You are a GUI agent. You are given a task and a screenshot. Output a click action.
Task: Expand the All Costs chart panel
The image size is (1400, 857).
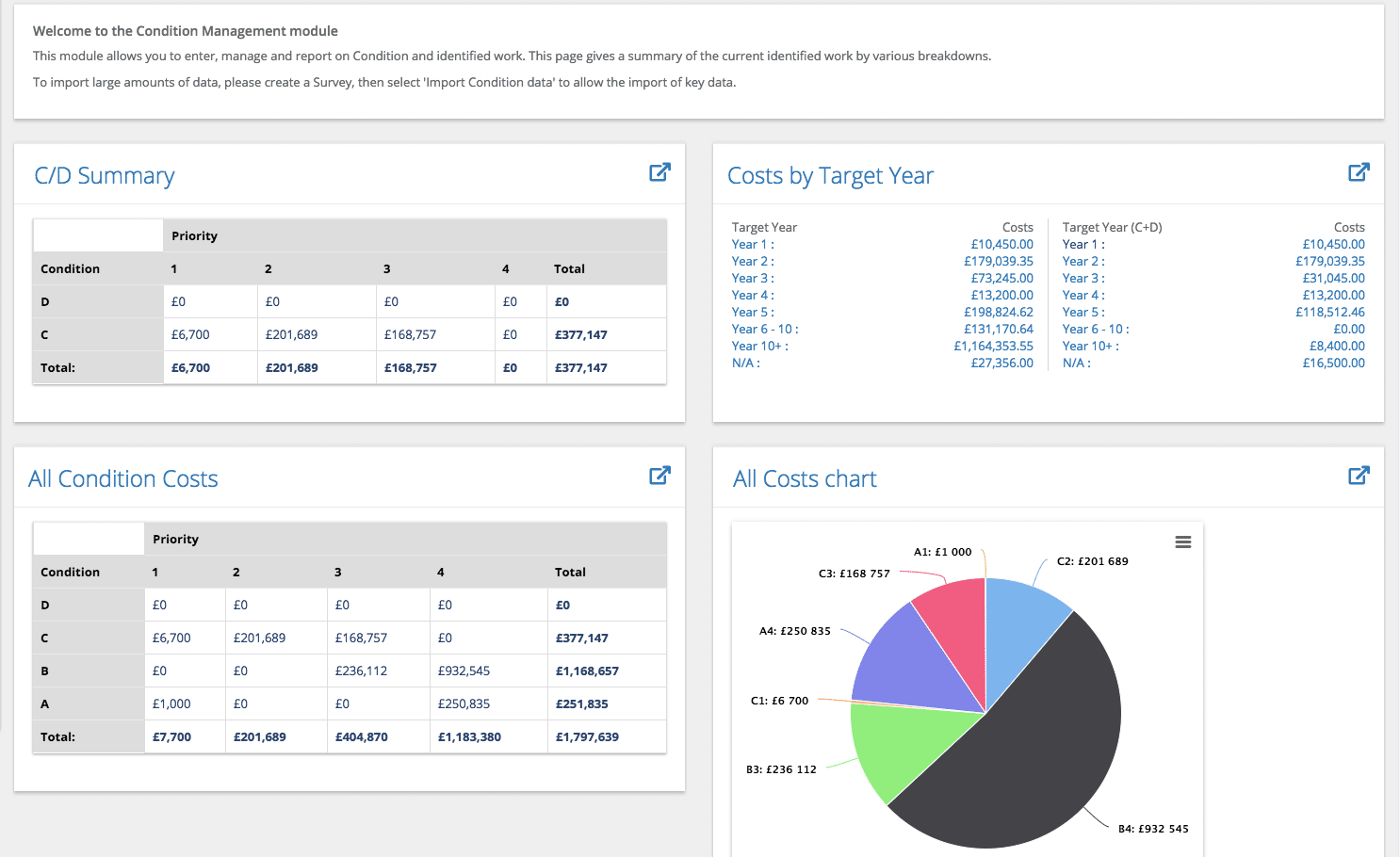[1359, 476]
